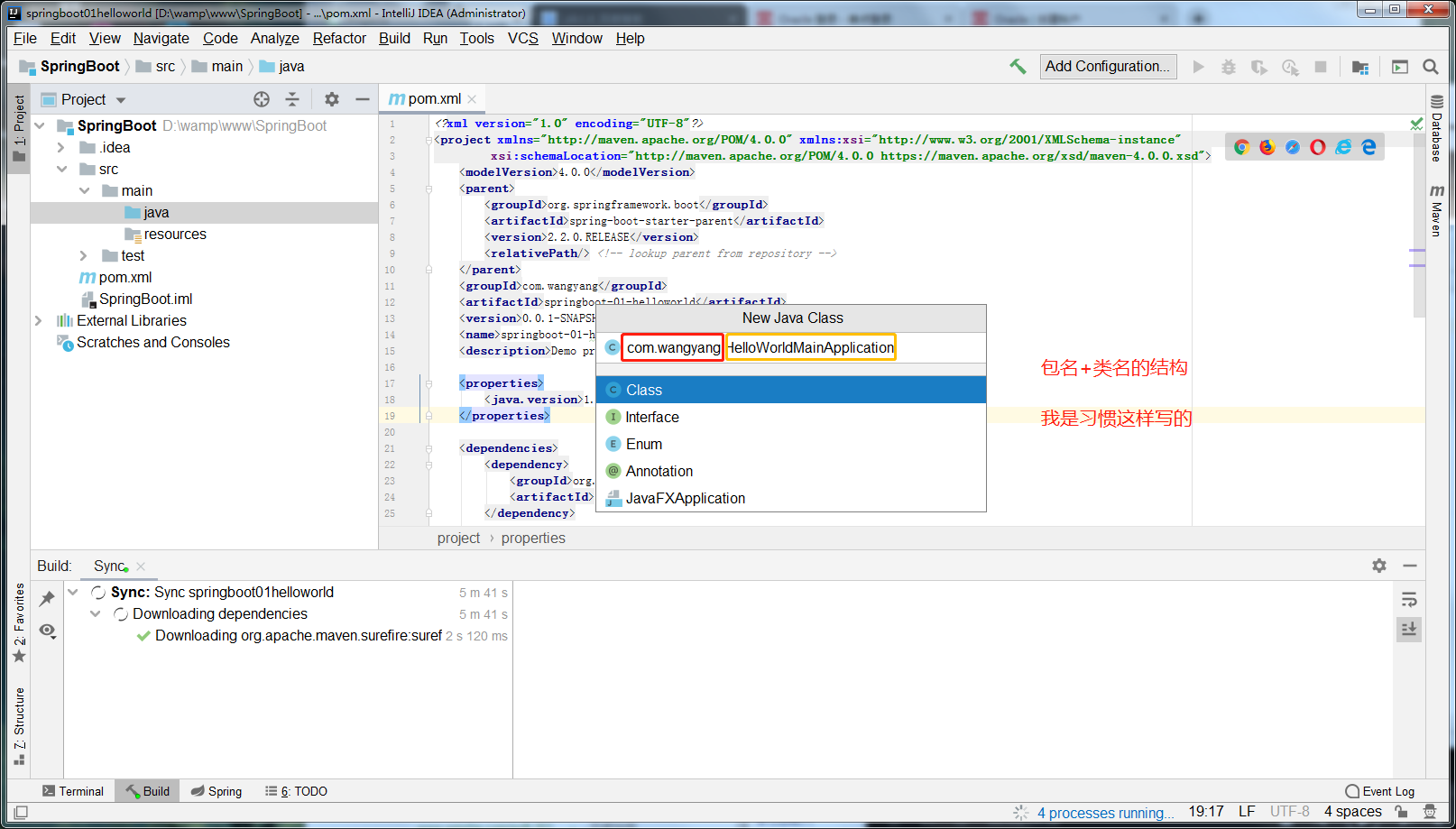This screenshot has height=829, width=1456.
Task: Select JavaFXApplication in New Java Class list
Action: coord(791,498)
